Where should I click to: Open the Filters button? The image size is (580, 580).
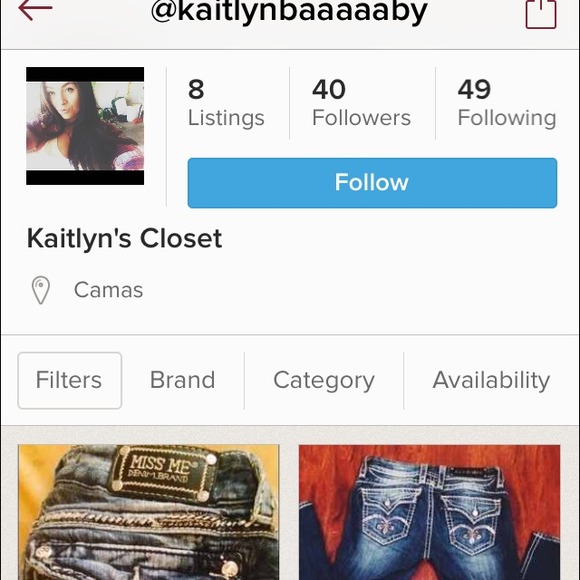coord(70,381)
